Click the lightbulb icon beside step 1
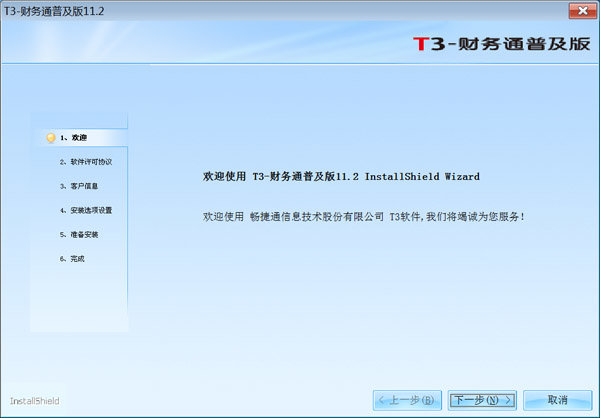This screenshot has height=418, width=600. point(51,137)
